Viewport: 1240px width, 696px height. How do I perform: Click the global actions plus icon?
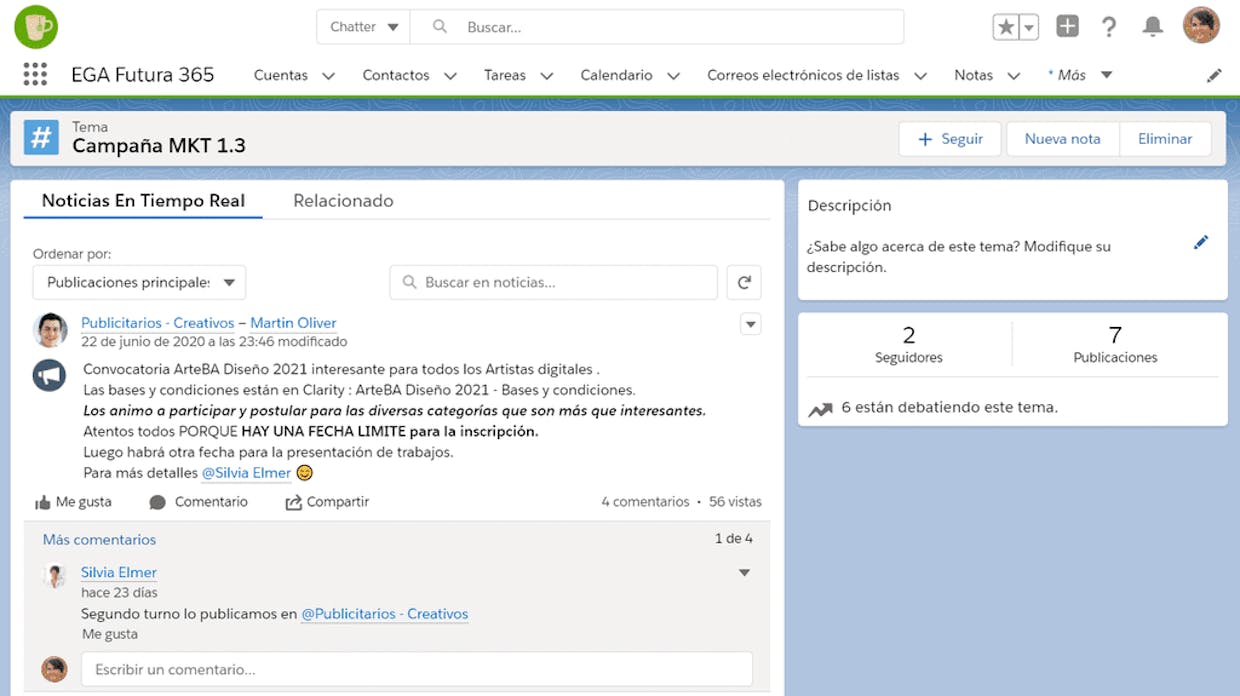(x=1067, y=27)
